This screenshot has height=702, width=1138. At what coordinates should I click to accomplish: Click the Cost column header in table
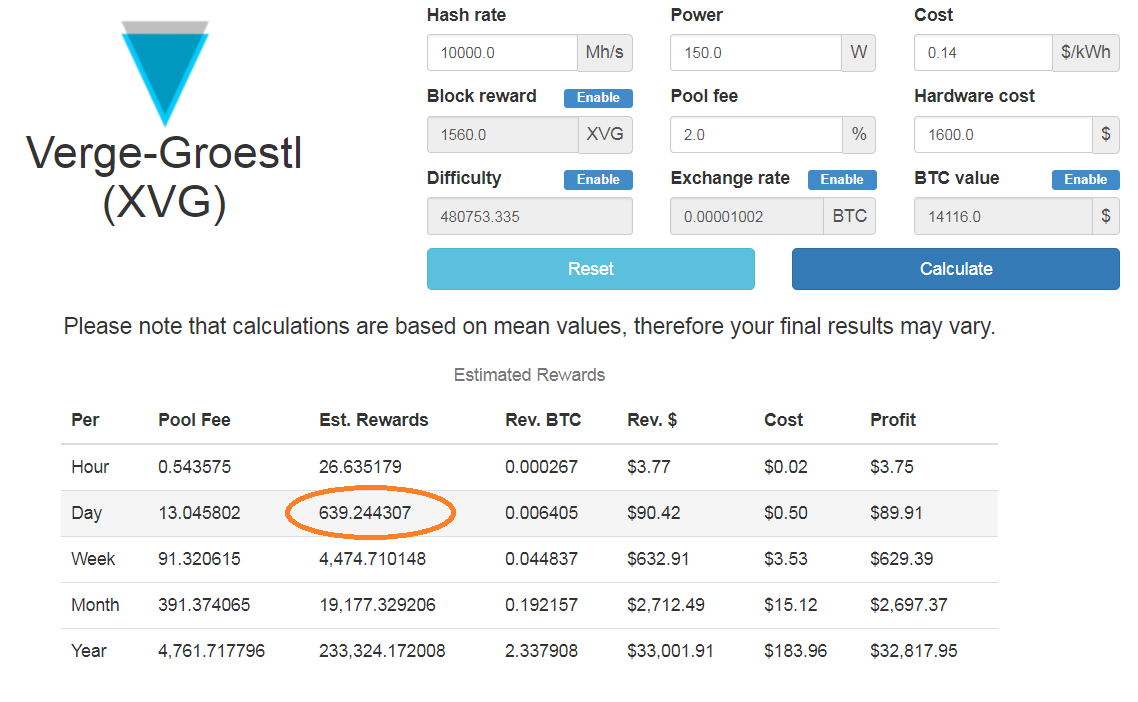(x=783, y=420)
